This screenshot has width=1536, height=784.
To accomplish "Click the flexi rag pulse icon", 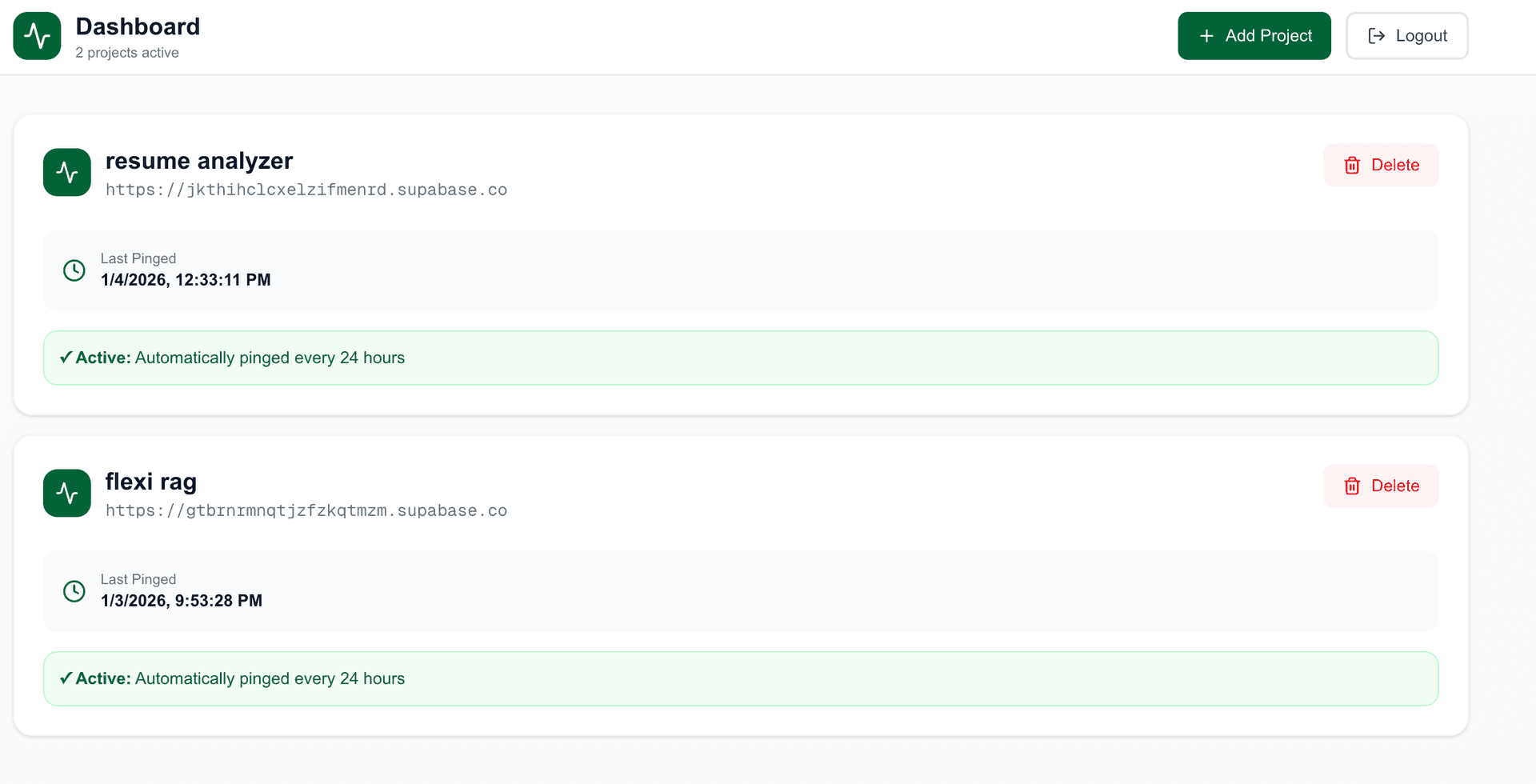I will [67, 493].
